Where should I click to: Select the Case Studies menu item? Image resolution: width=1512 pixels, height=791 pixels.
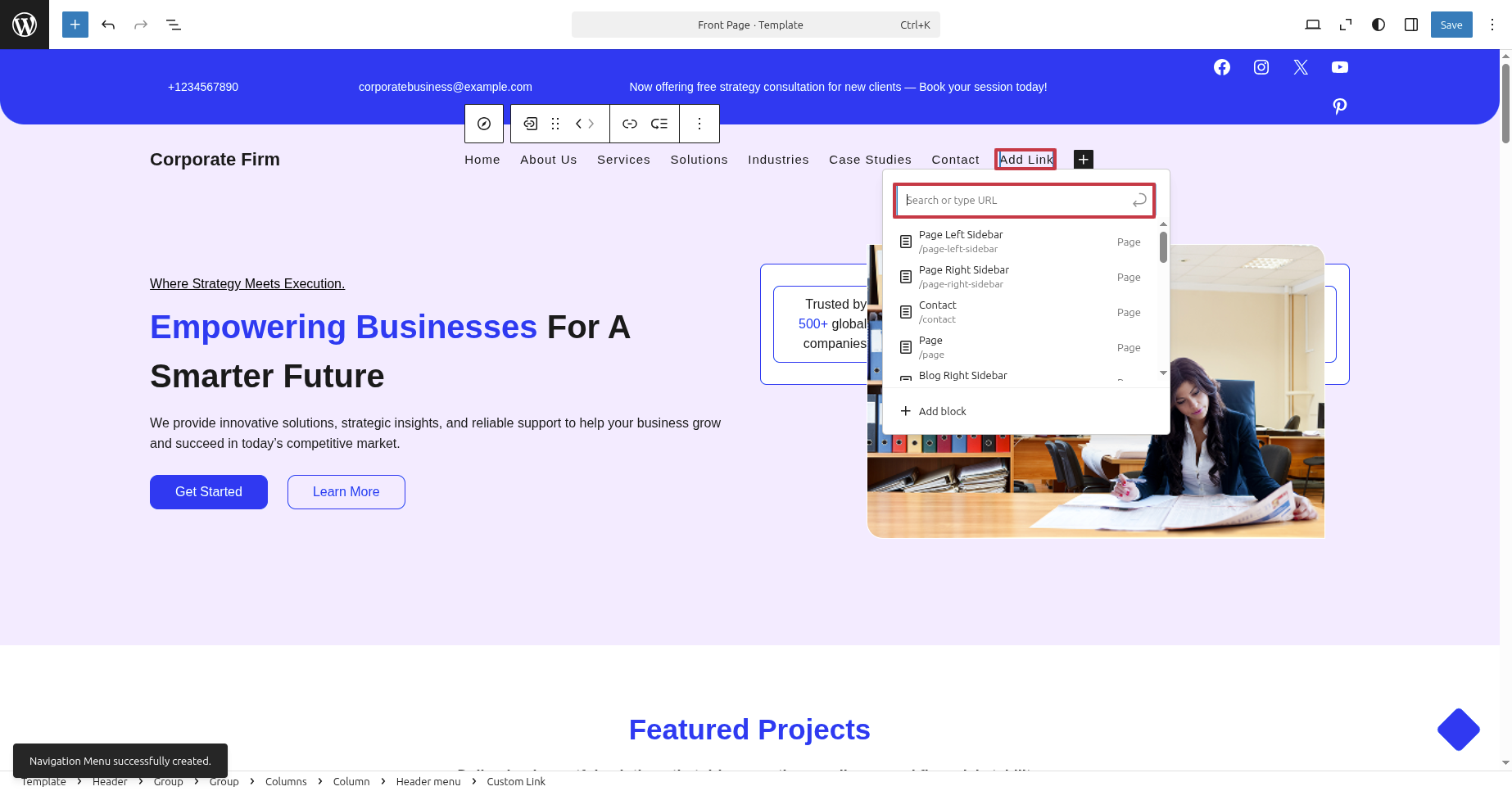click(870, 160)
